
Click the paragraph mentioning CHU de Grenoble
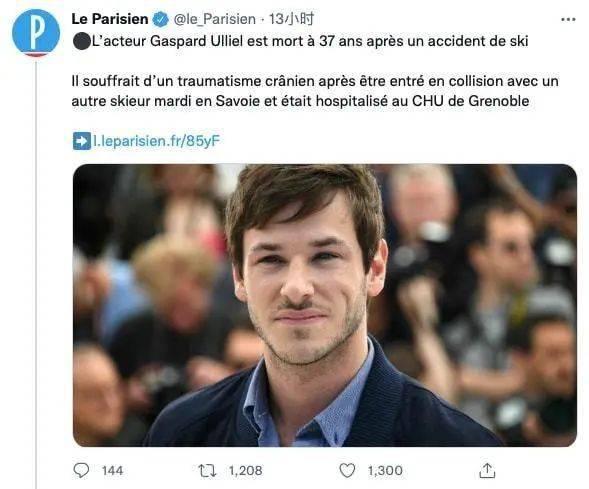[x=315, y=91]
